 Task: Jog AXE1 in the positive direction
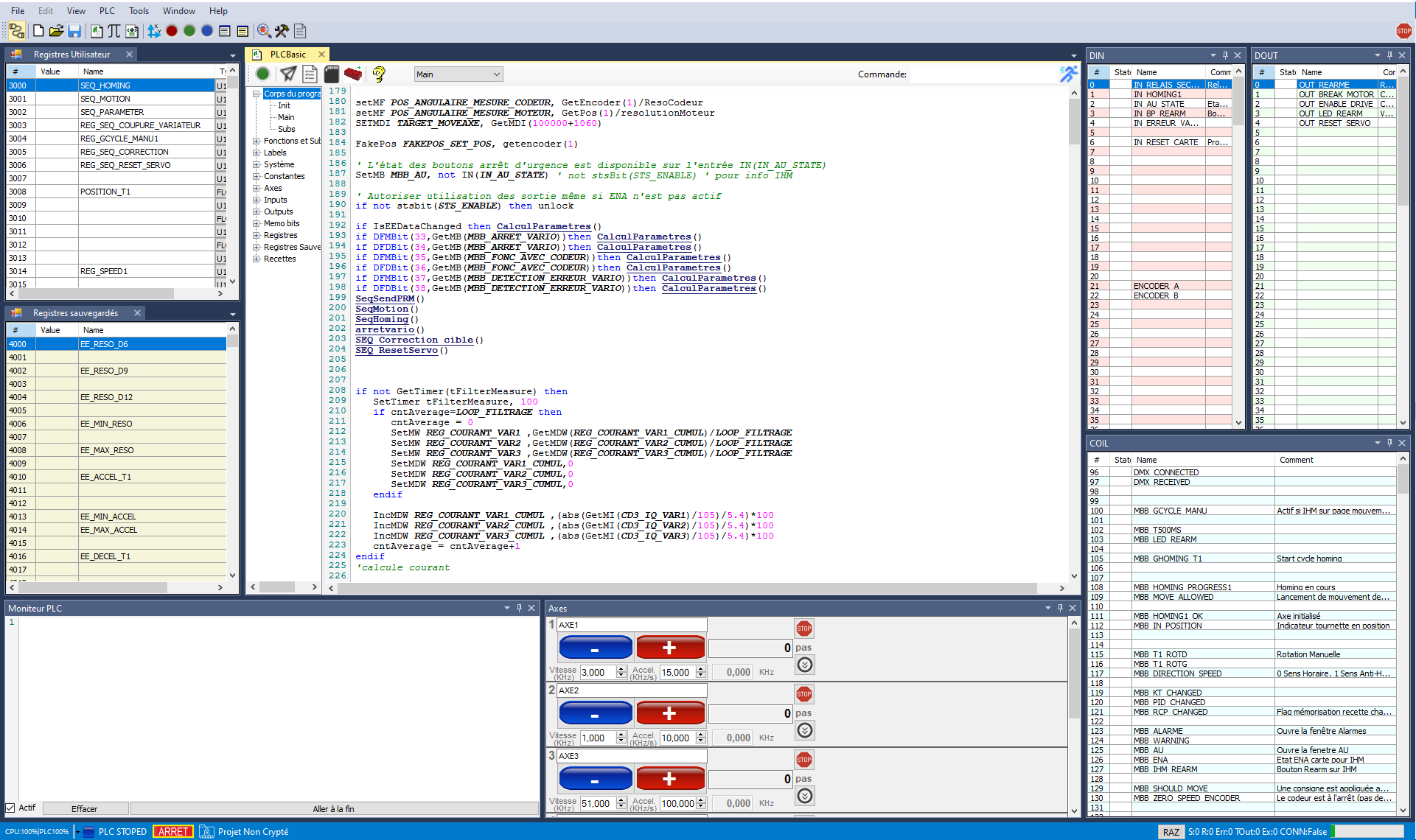pyautogui.click(x=670, y=648)
